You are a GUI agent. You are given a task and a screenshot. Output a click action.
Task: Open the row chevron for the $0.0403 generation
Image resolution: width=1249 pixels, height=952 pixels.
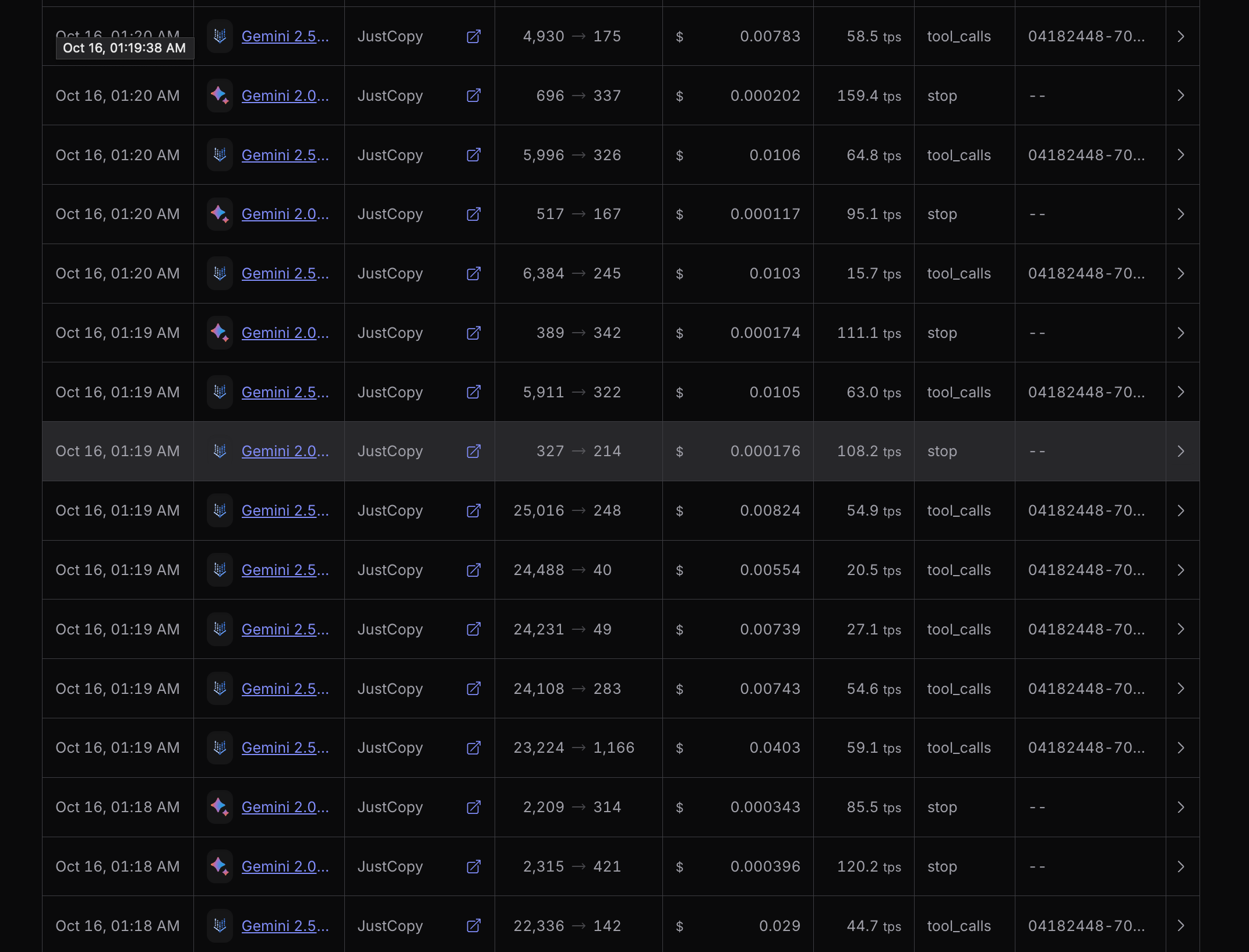pos(1181,748)
